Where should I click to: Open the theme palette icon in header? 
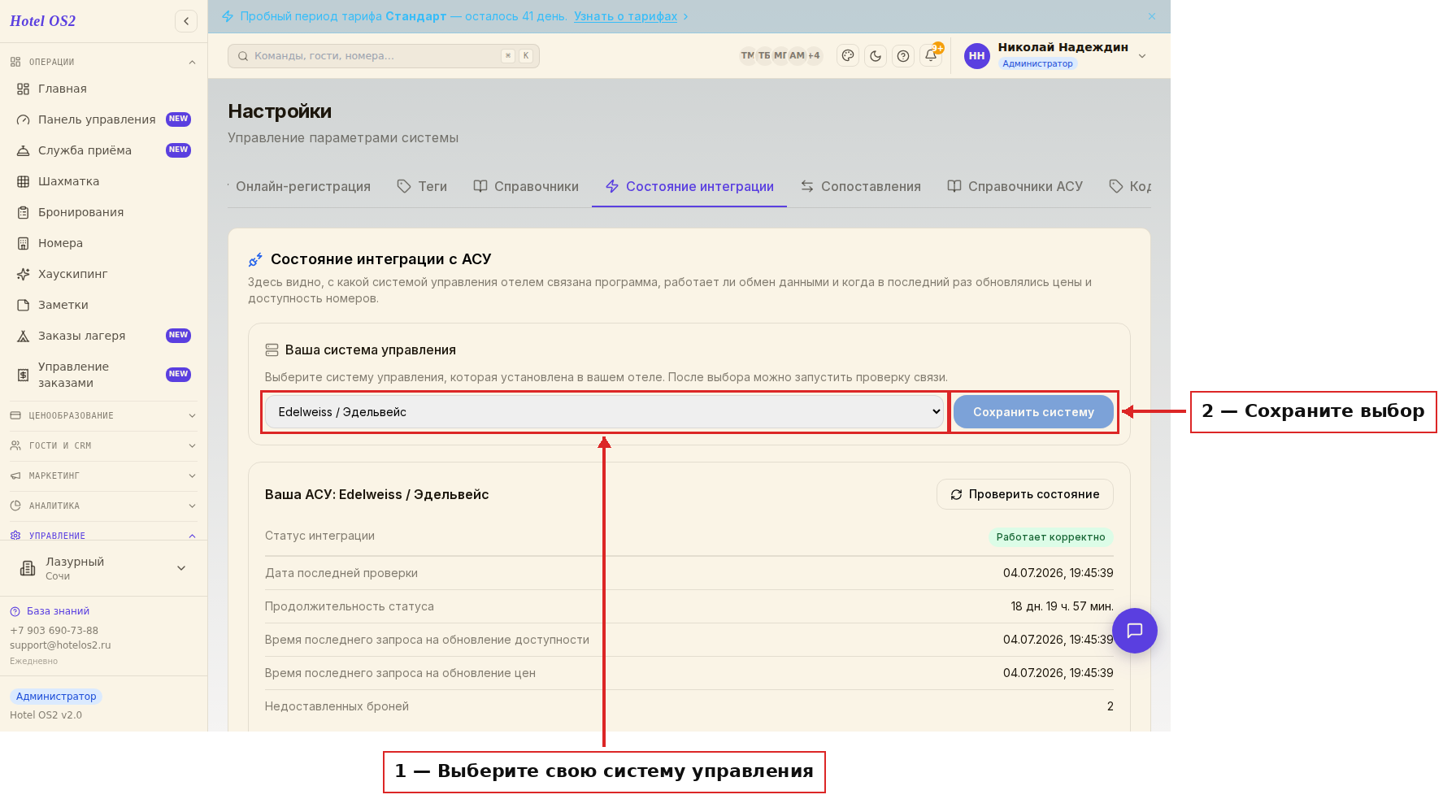(x=848, y=55)
